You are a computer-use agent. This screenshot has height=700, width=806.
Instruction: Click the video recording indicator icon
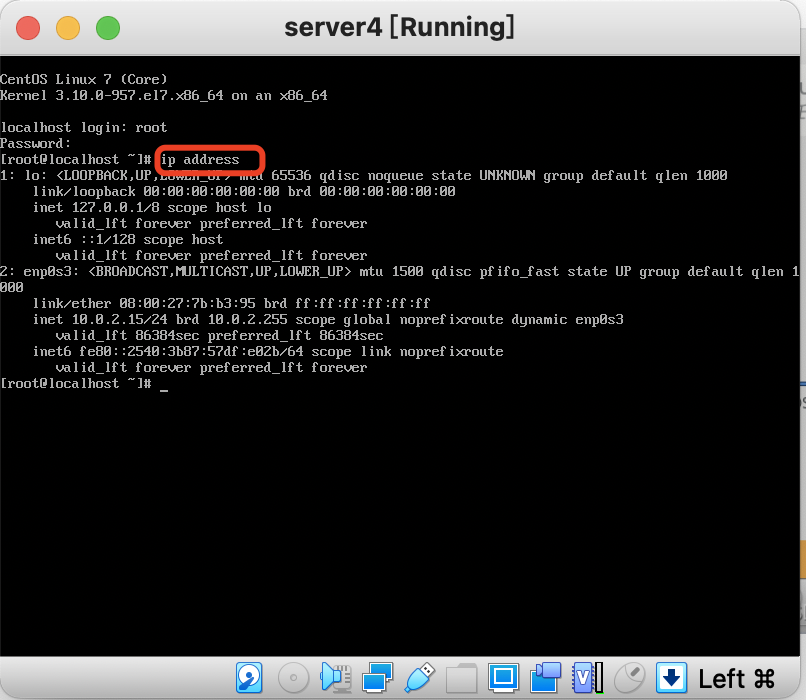pos(545,677)
